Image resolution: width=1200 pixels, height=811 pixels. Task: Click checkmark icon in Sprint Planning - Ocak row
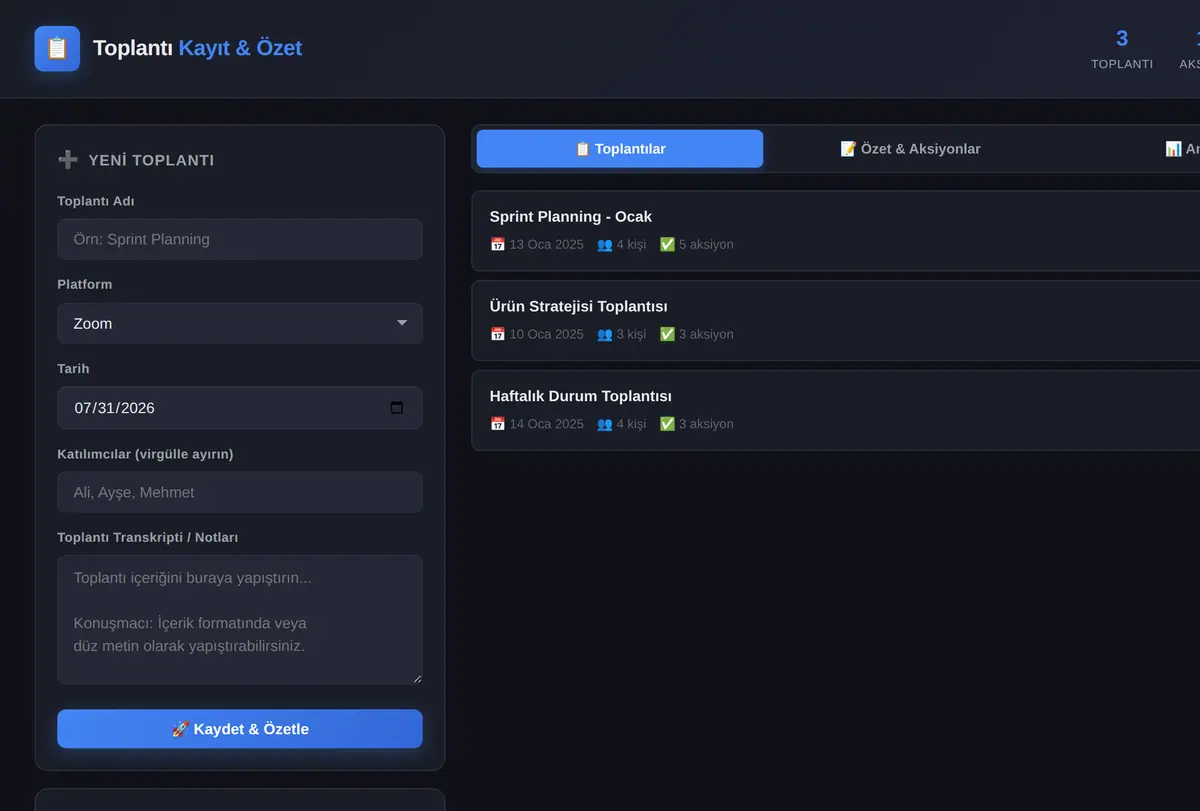[667, 244]
